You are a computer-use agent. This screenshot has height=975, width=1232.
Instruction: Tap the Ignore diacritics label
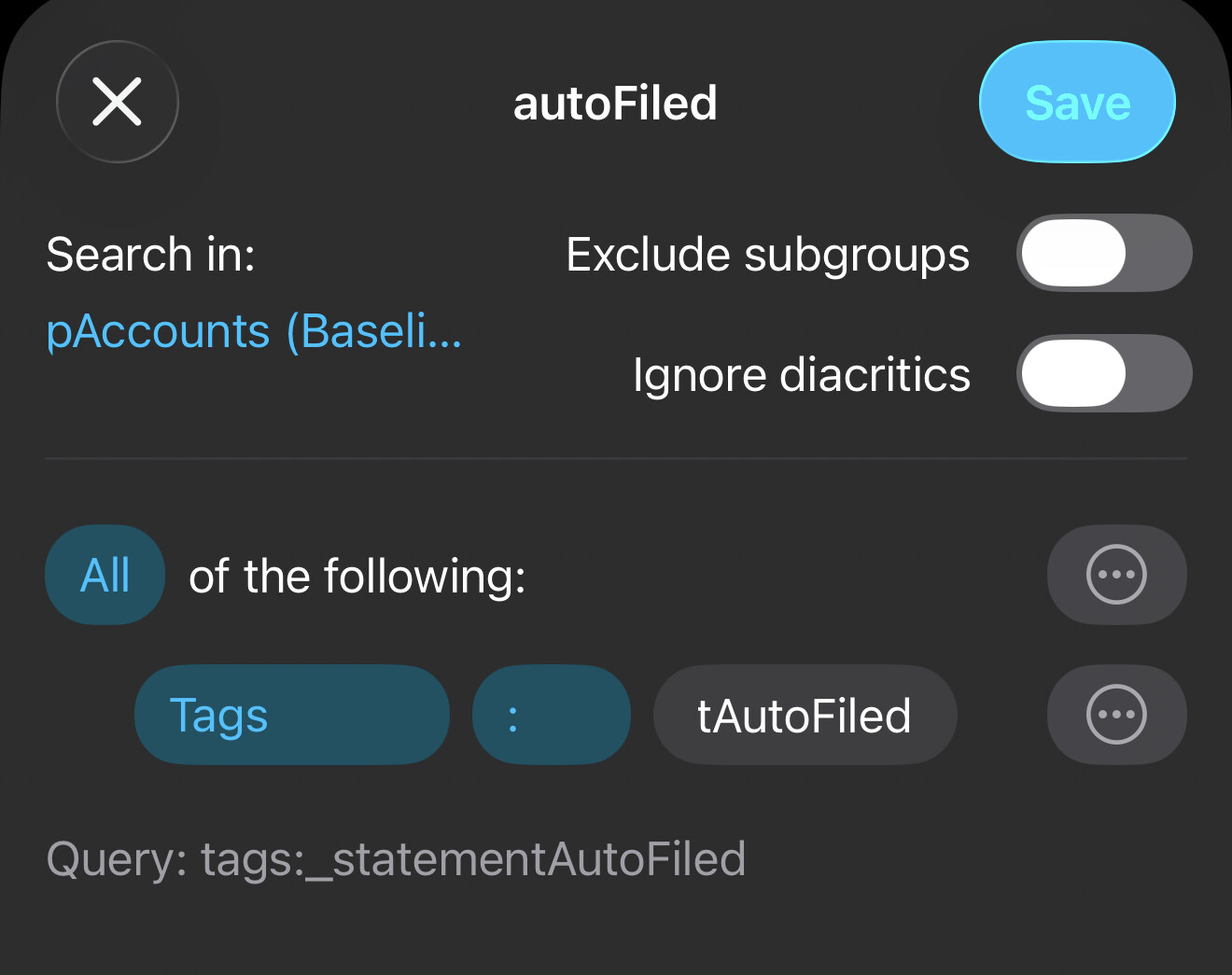(x=801, y=375)
